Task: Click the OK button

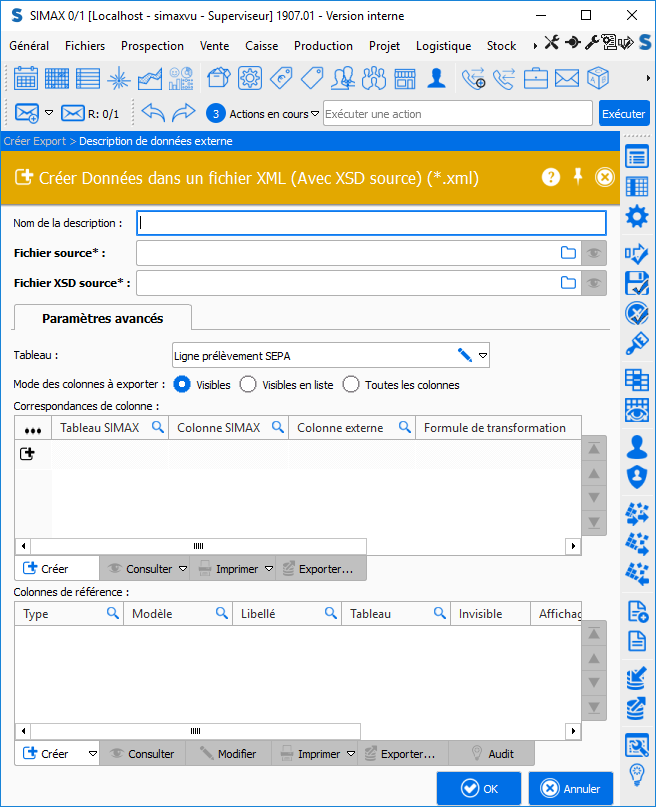Action: (x=478, y=788)
